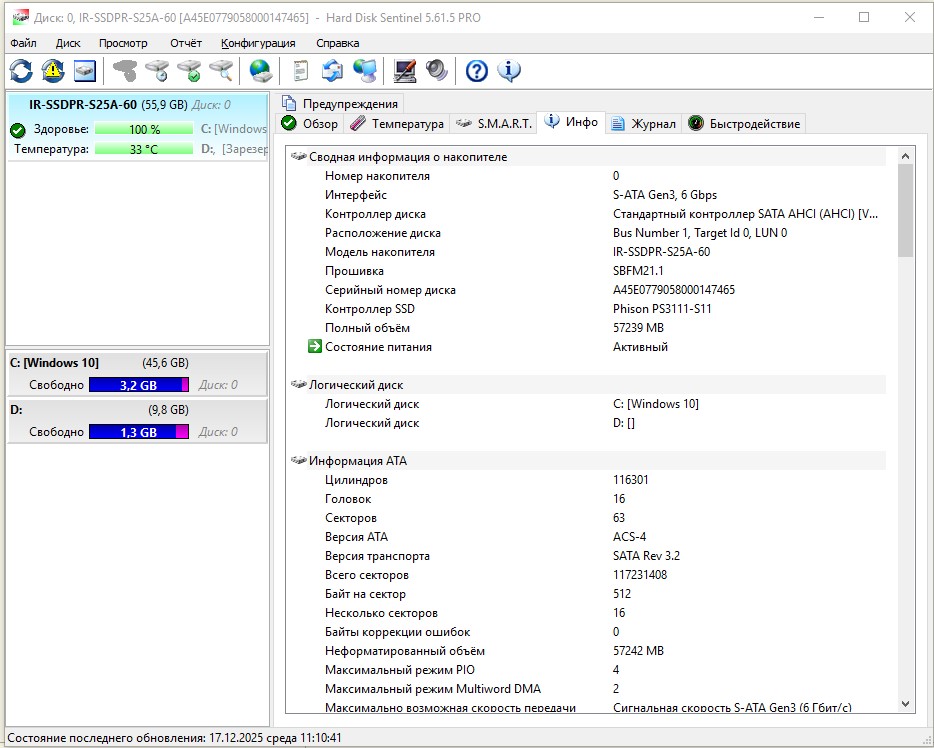
Task: Open the 'Быстродействие' tab
Action: [744, 124]
